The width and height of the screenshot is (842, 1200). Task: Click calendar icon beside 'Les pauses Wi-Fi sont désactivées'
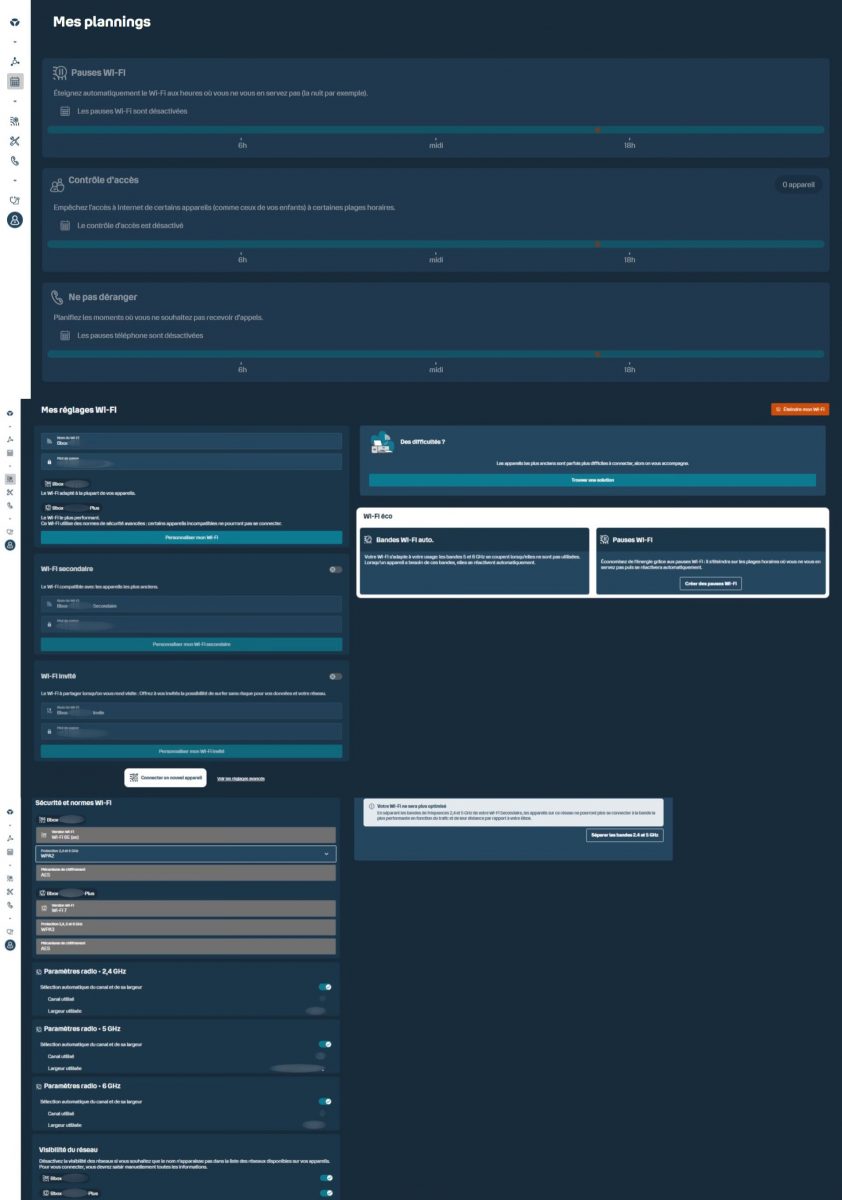tap(65, 111)
